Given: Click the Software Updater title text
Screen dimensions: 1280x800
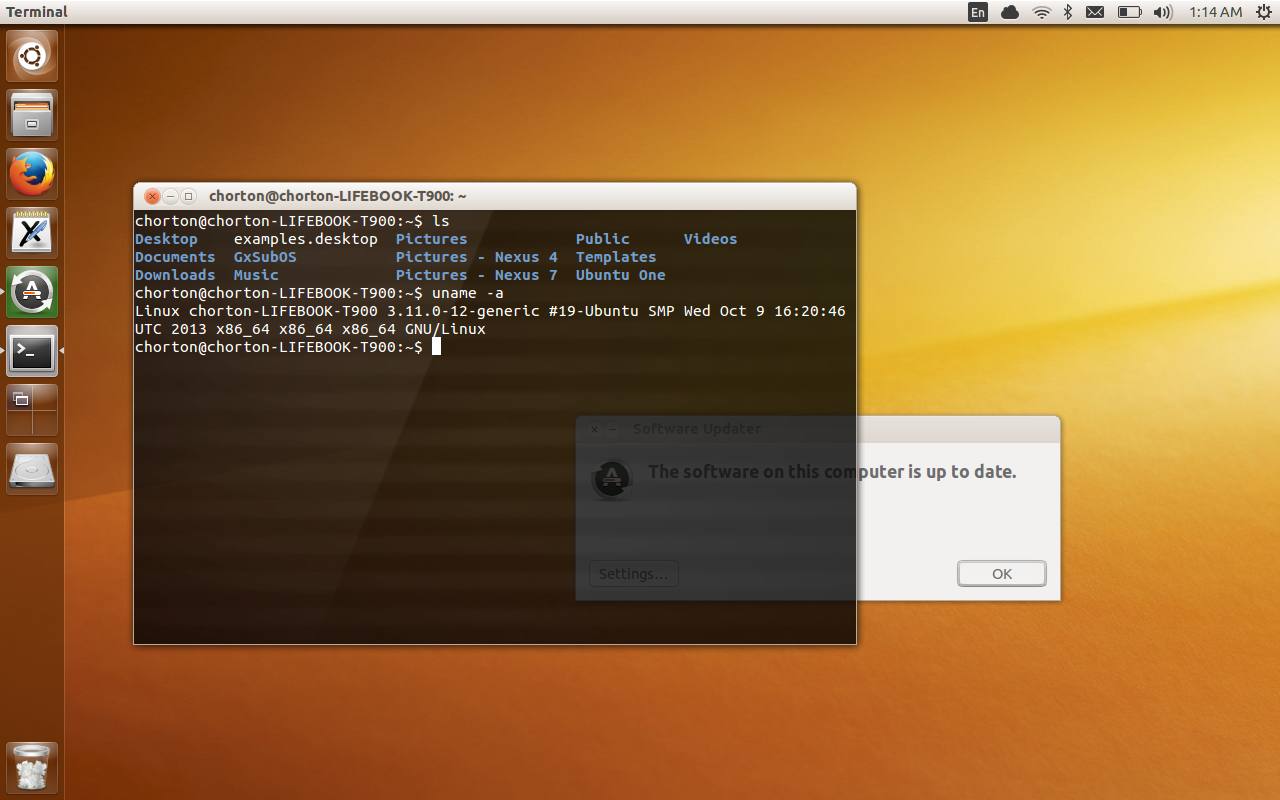Looking at the screenshot, I should pyautogui.click(x=697, y=429).
